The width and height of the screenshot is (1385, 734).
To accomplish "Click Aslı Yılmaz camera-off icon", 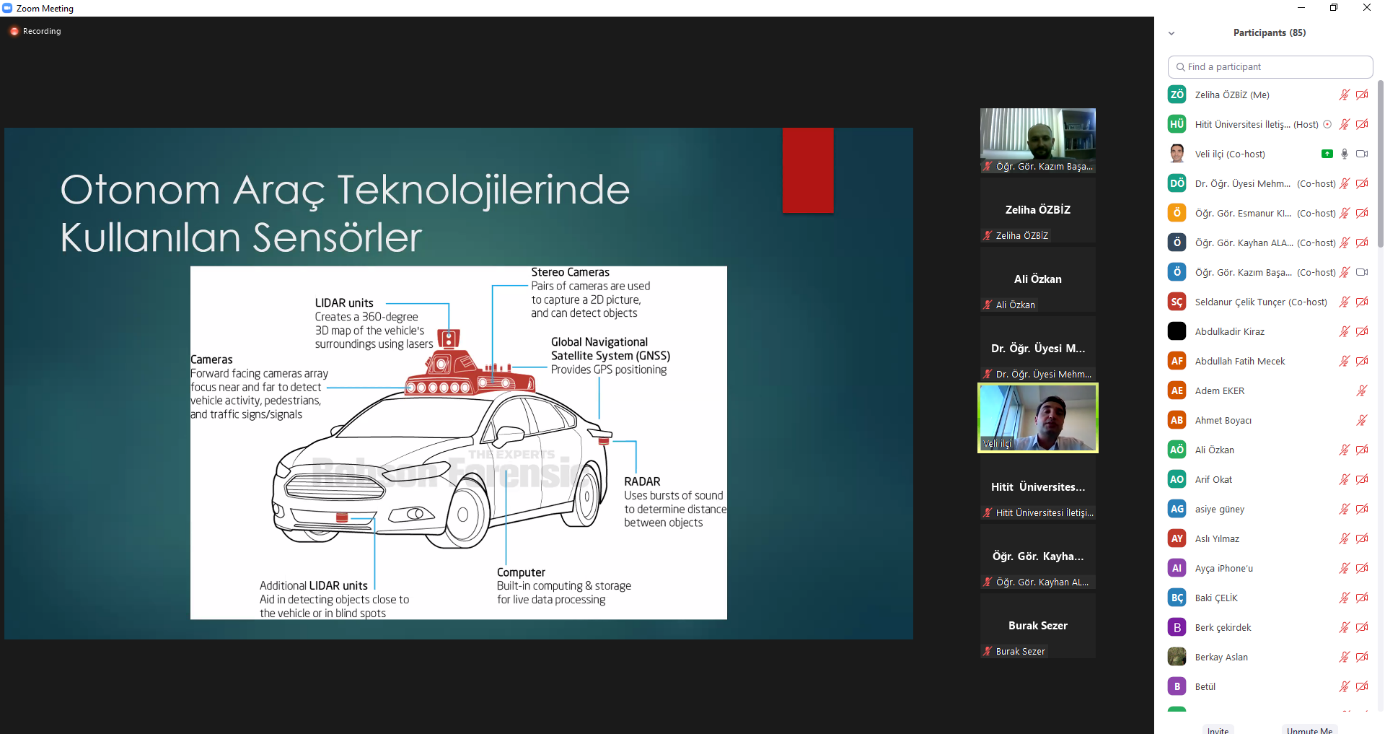I will (x=1362, y=539).
